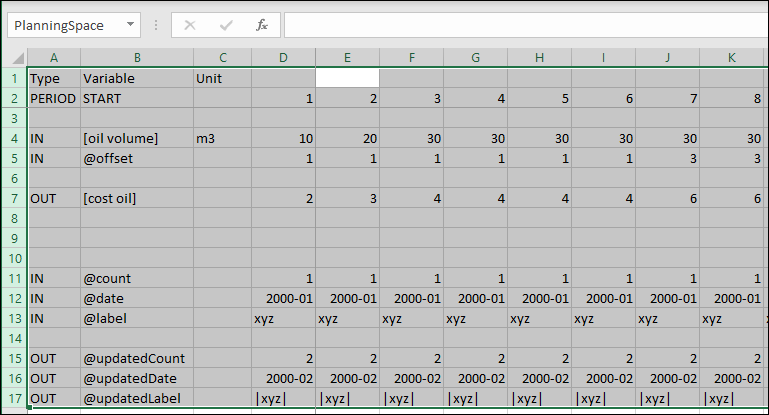769x415 pixels.
Task: Click the '@updatedCount' cell
Action: click(x=137, y=359)
